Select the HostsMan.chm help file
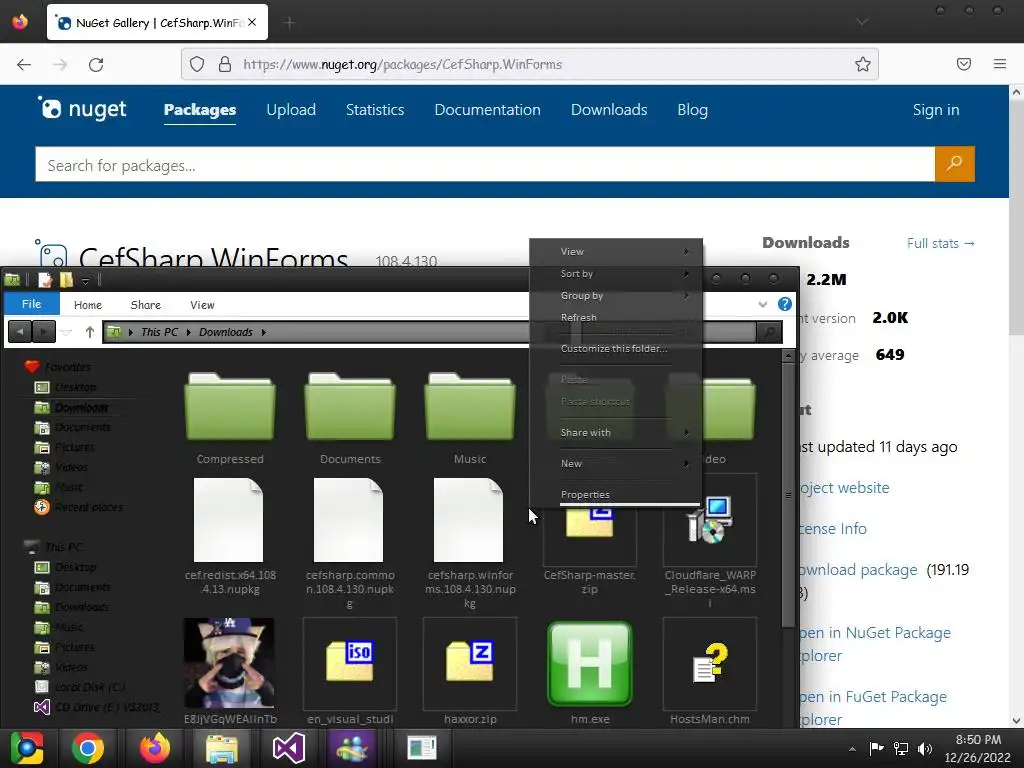Viewport: 1024px width, 768px height. click(x=710, y=671)
